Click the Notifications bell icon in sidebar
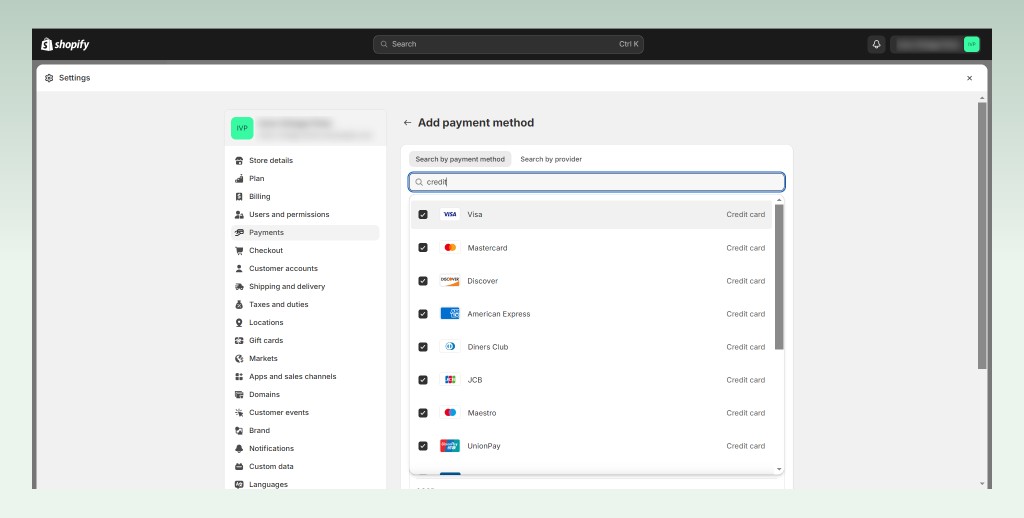 (239, 449)
